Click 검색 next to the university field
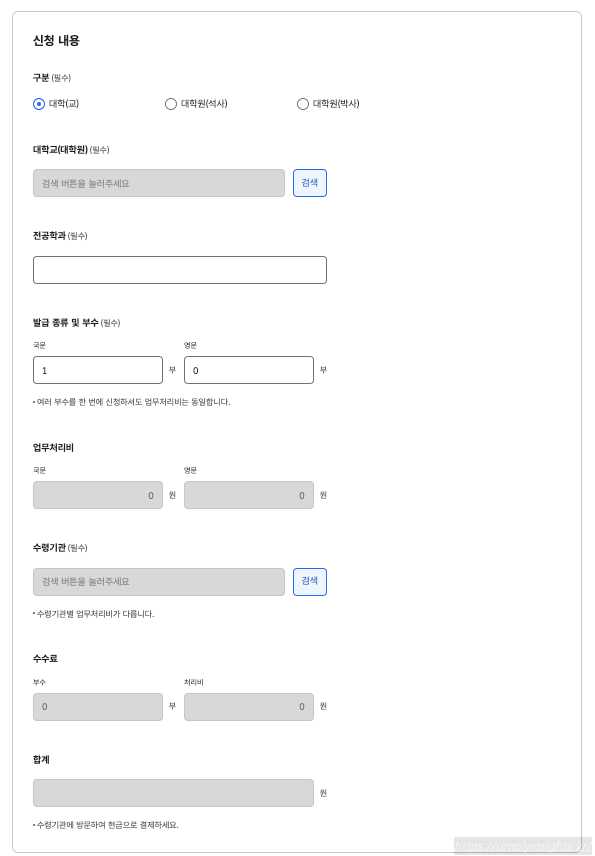595x856 pixels. click(x=309, y=183)
